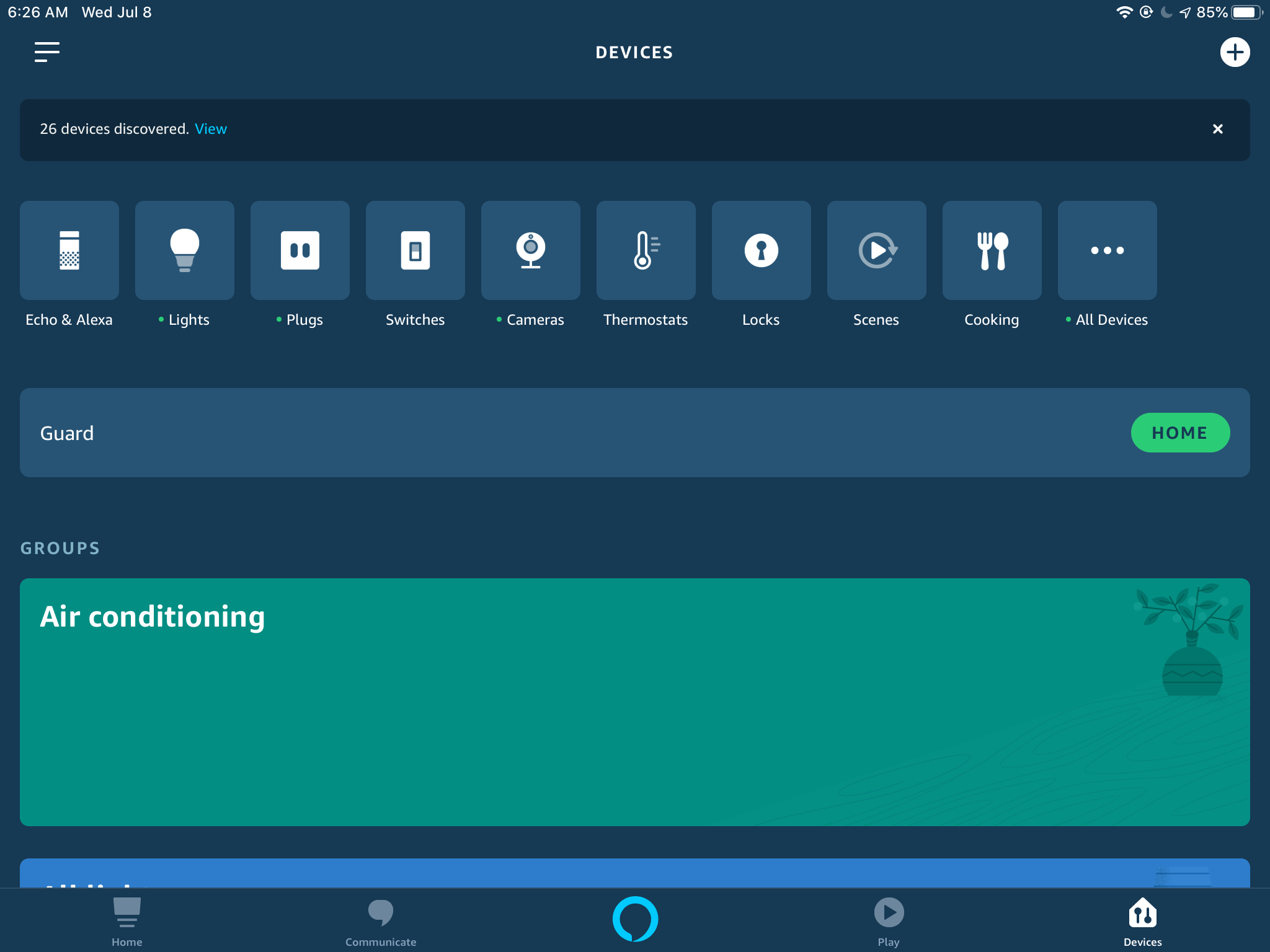Tap the plus icon to add device
Viewport: 1270px width, 952px height.
(1235, 52)
